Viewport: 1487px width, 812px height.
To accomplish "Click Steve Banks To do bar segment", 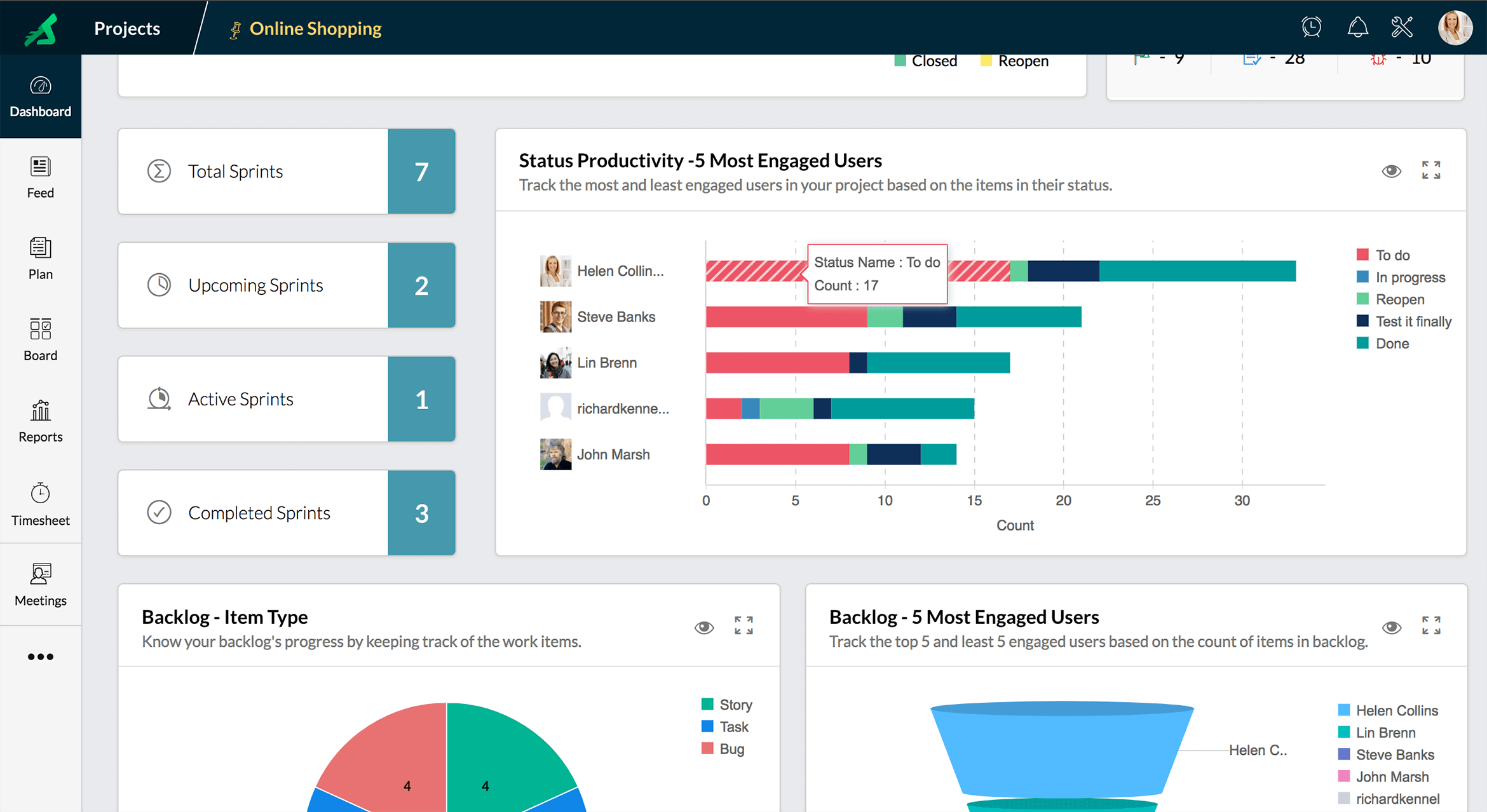I will [786, 316].
